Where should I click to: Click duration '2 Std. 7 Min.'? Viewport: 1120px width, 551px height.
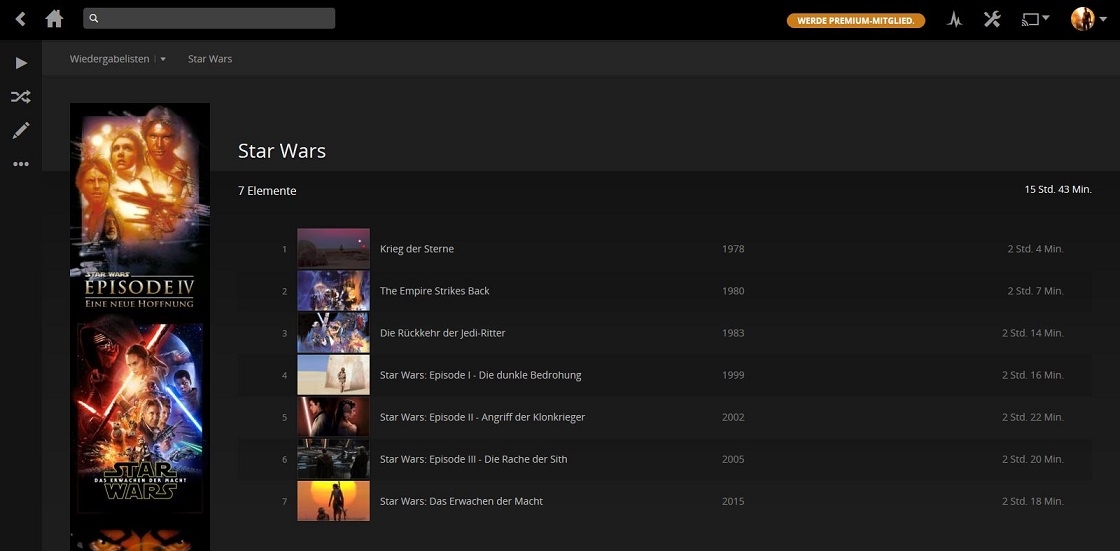[x=1035, y=291]
